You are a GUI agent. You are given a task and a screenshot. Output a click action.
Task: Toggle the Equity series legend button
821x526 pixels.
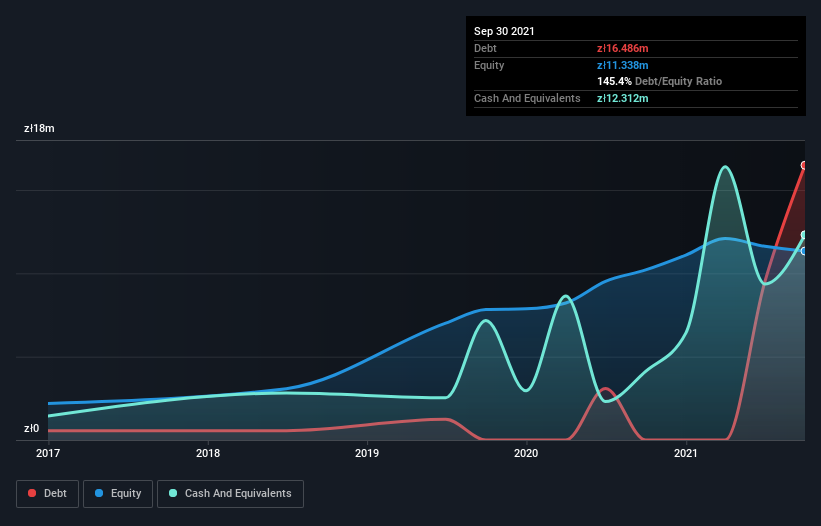tap(118, 494)
